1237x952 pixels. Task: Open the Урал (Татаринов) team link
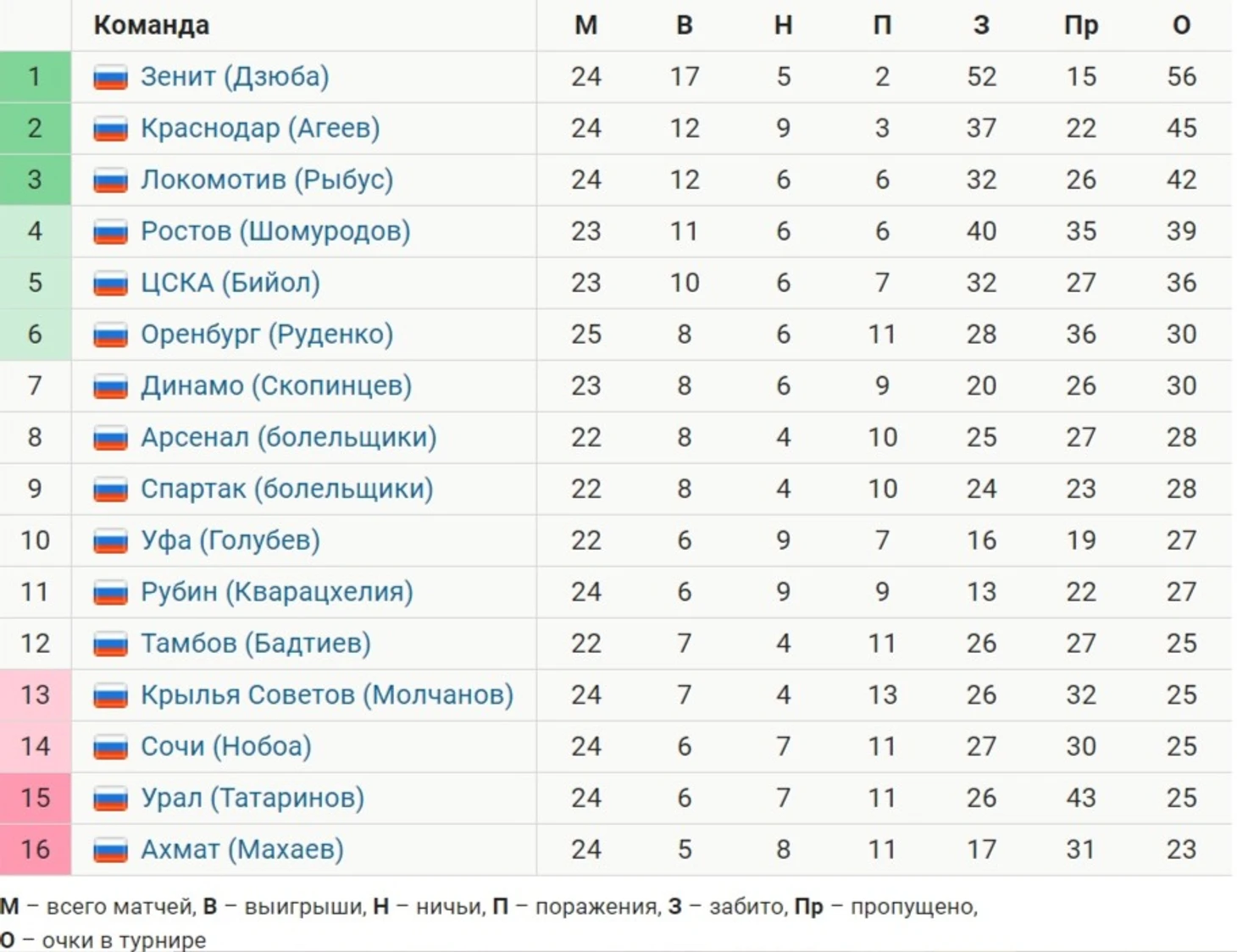click(252, 798)
